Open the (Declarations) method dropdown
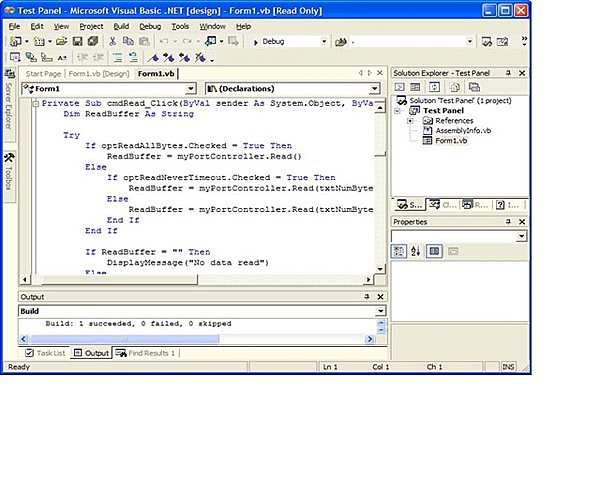This screenshot has height=480, width=600. click(x=374, y=89)
